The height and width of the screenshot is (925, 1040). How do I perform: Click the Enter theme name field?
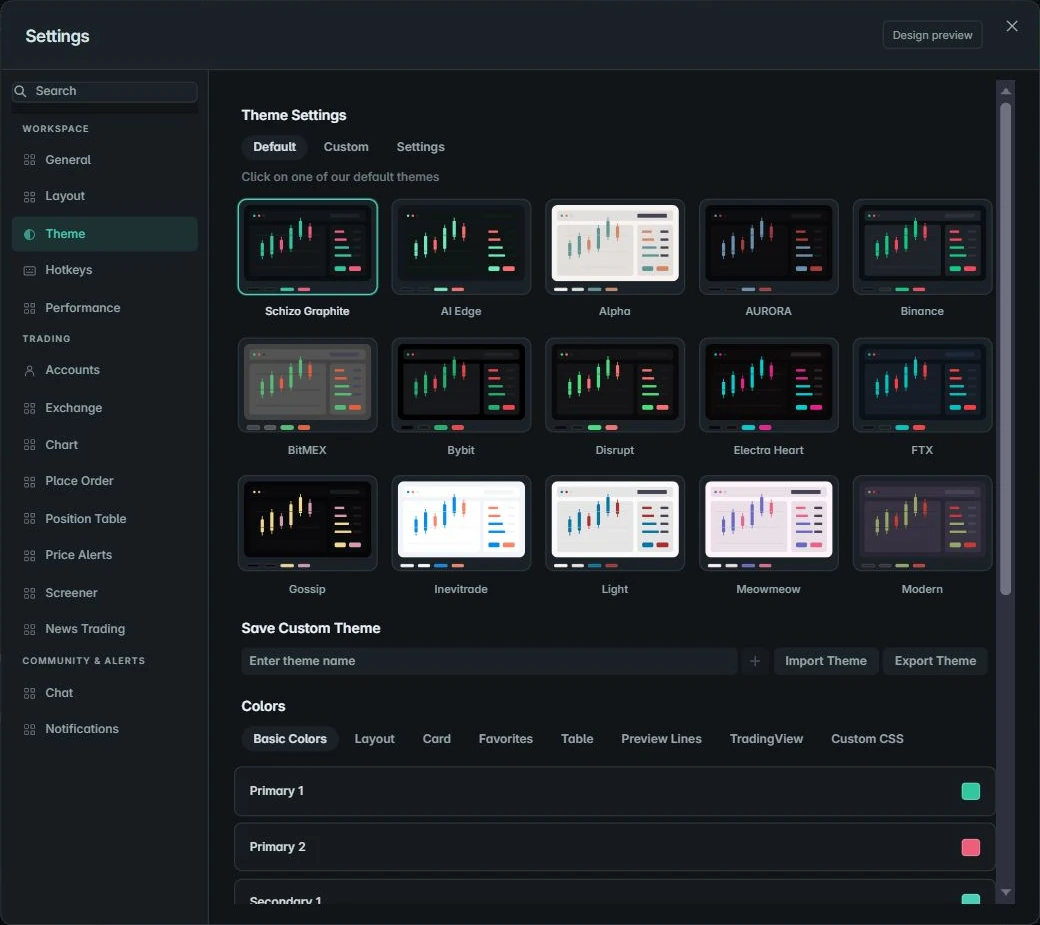click(x=489, y=661)
